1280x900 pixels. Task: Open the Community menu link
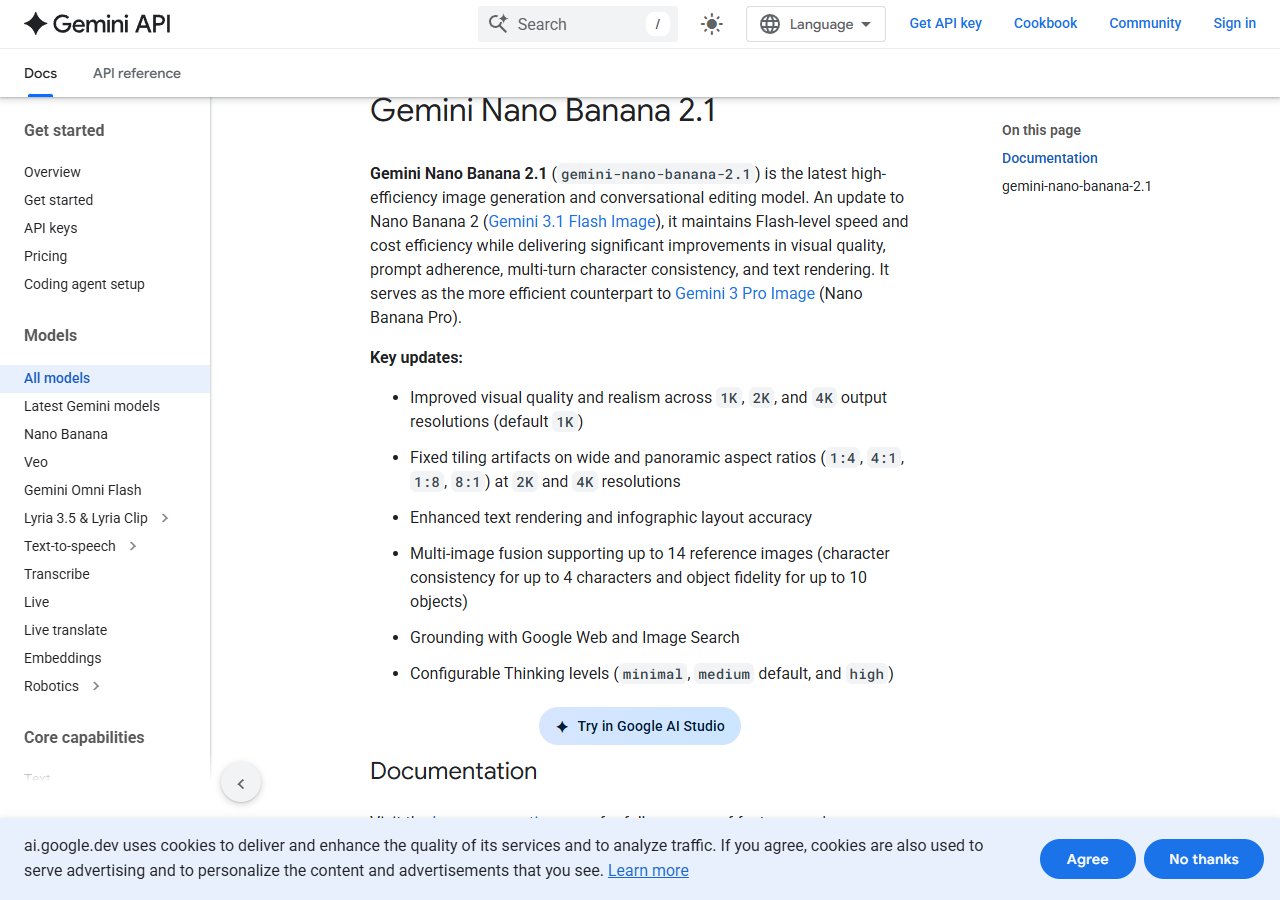pos(1145,23)
